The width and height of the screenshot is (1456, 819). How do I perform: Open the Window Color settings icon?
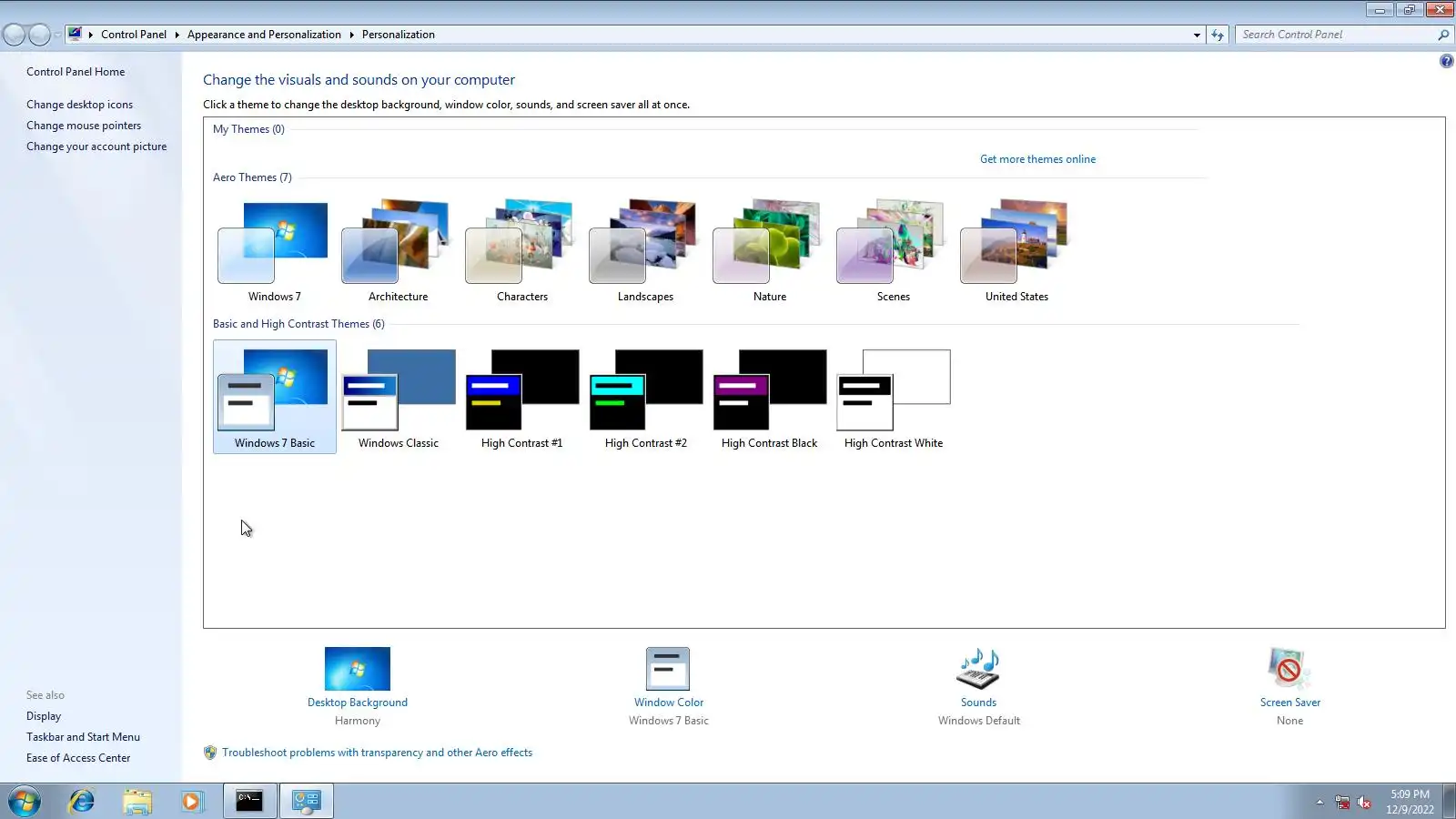click(x=668, y=669)
